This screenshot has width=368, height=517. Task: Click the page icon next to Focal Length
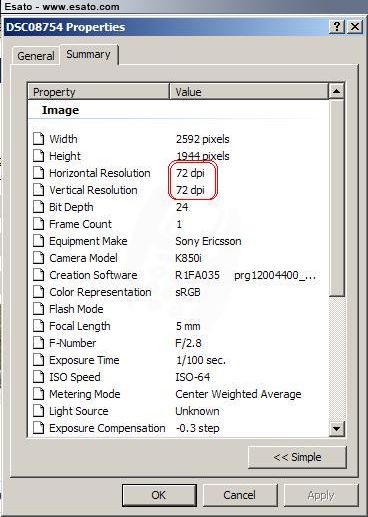tap(39, 326)
